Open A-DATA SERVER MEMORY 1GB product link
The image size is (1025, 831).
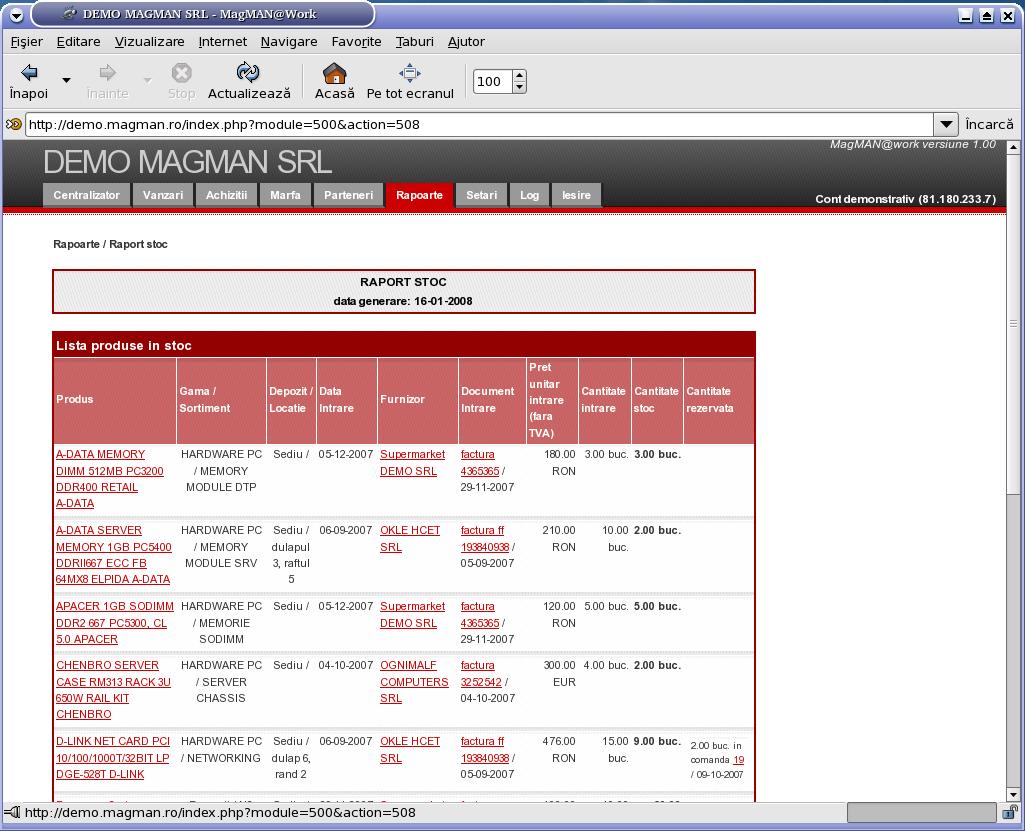pyautogui.click(x=114, y=554)
